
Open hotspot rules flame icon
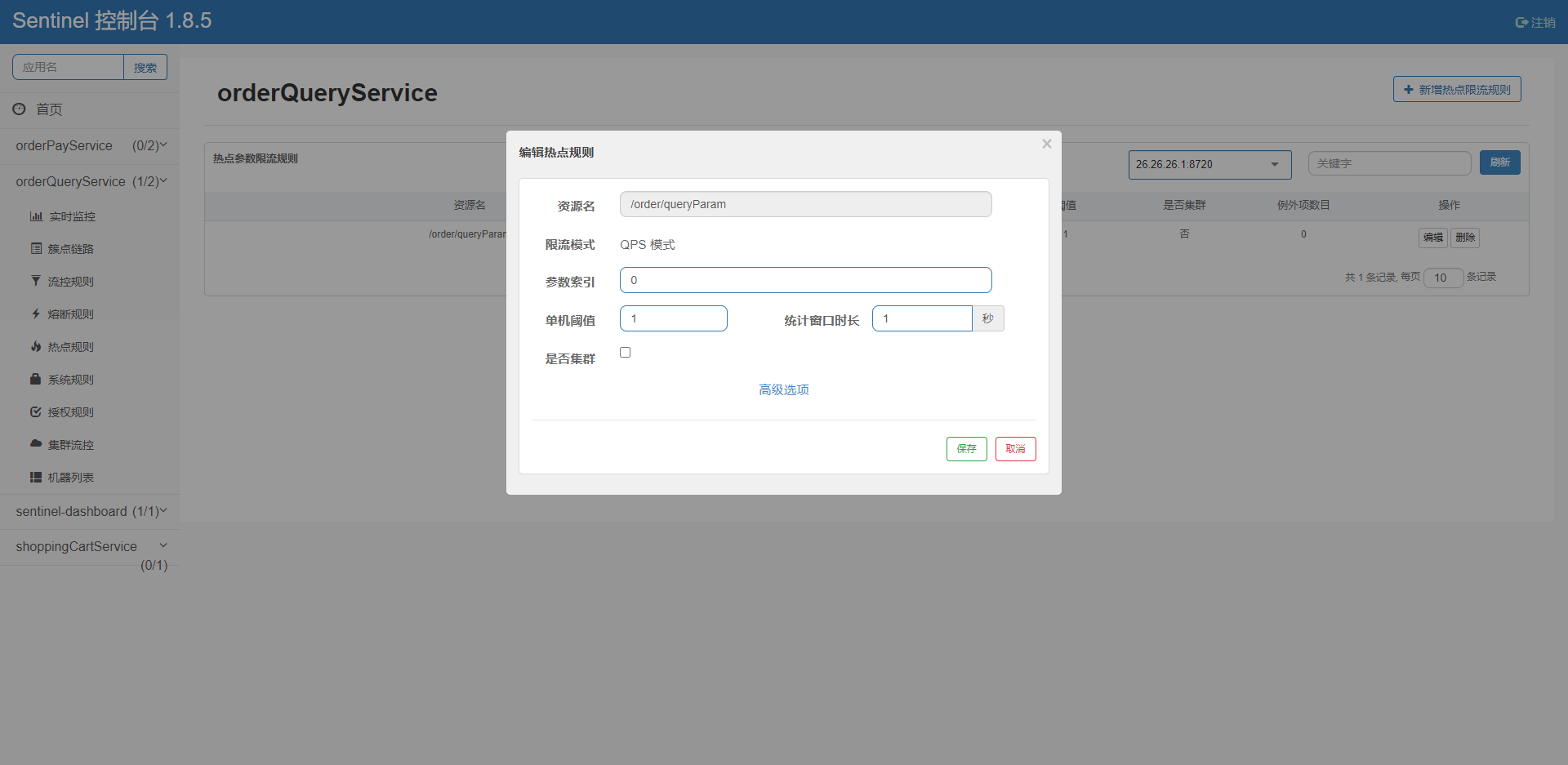tap(36, 346)
